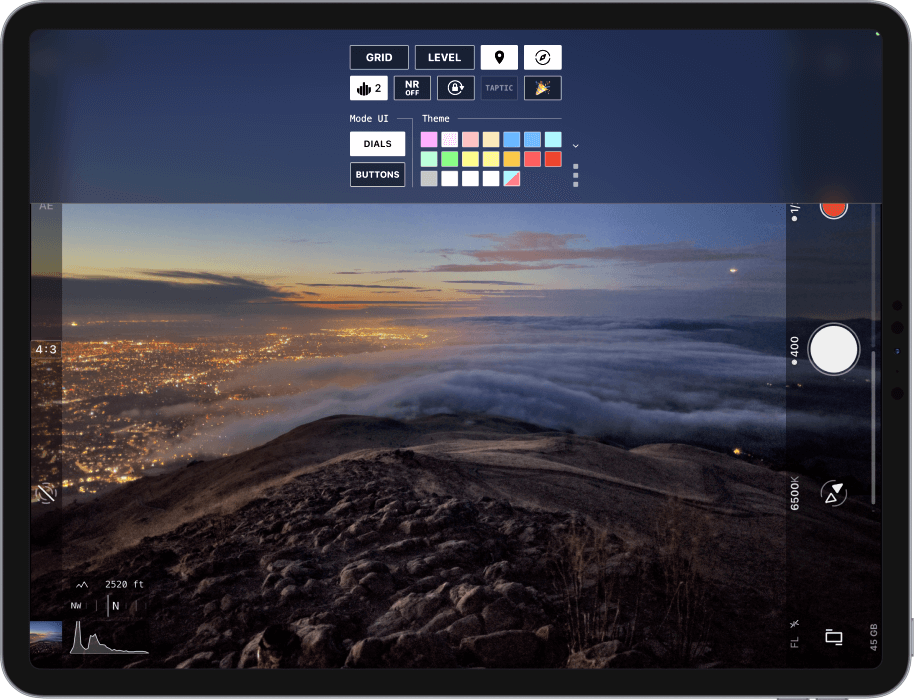Toggle the location pin geotagging button

[499, 57]
